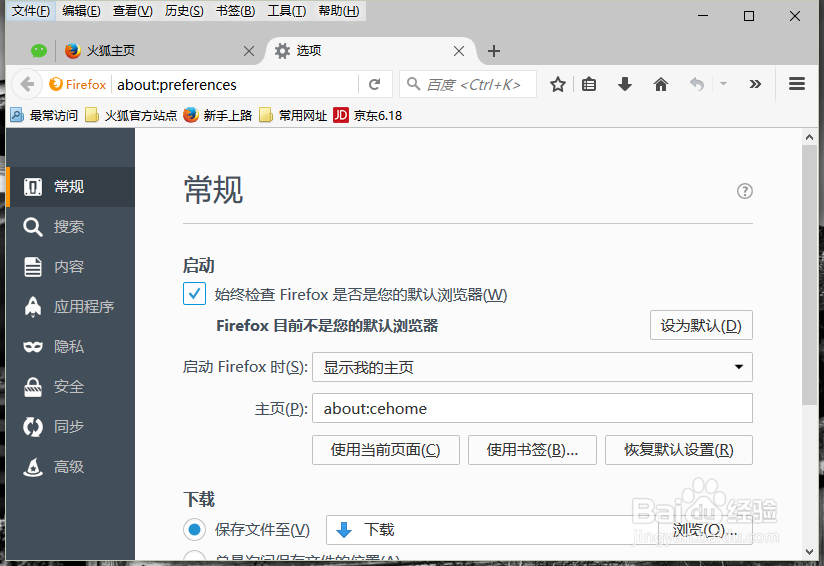Open the 同步 settings panel
Viewport: 824px width, 566px height.
pyautogui.click(x=70, y=427)
